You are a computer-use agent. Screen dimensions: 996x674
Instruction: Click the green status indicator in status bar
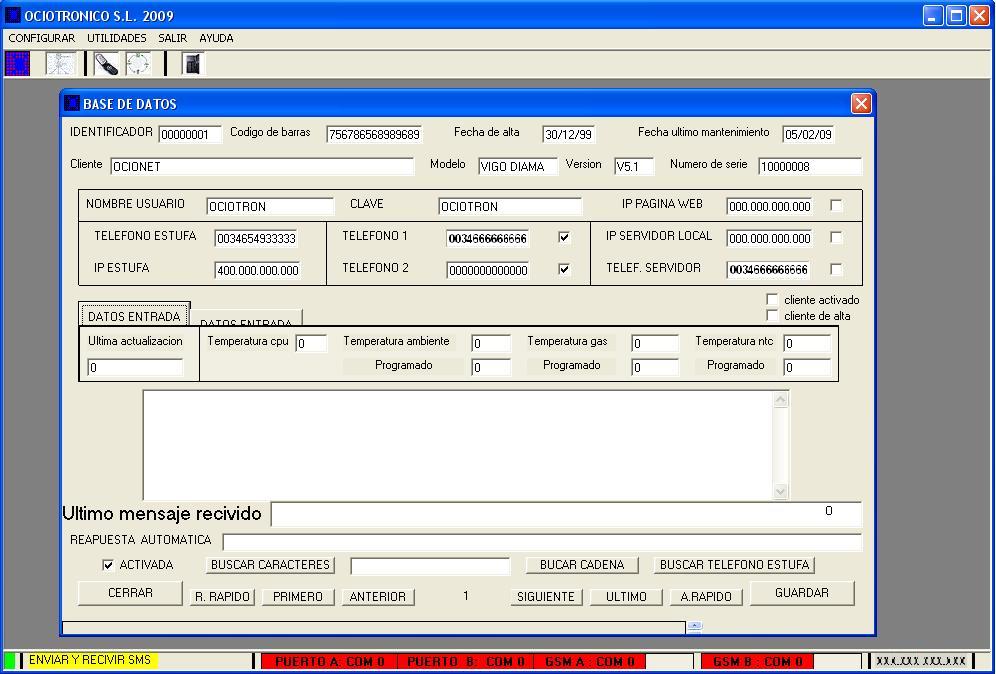[x=10, y=661]
